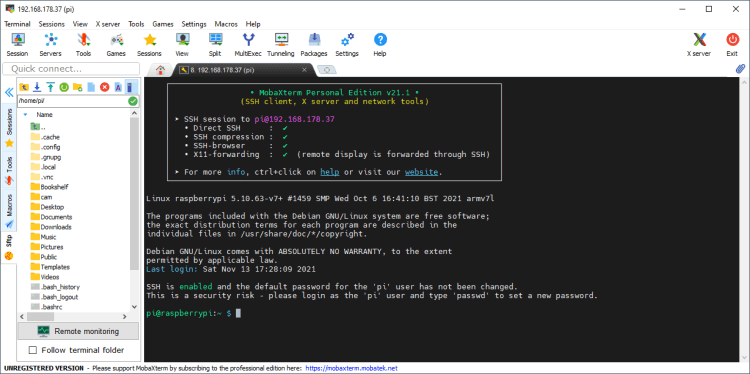The image size is (750, 374).
Task: Delete selected files with red X icon
Action: coord(104,87)
